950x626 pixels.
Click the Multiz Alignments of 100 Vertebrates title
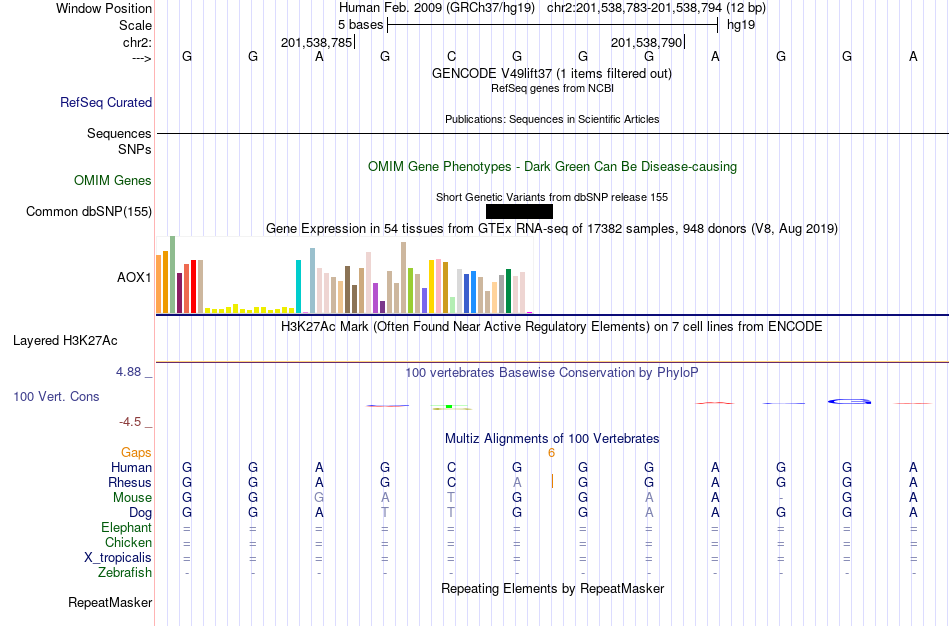tap(552, 439)
